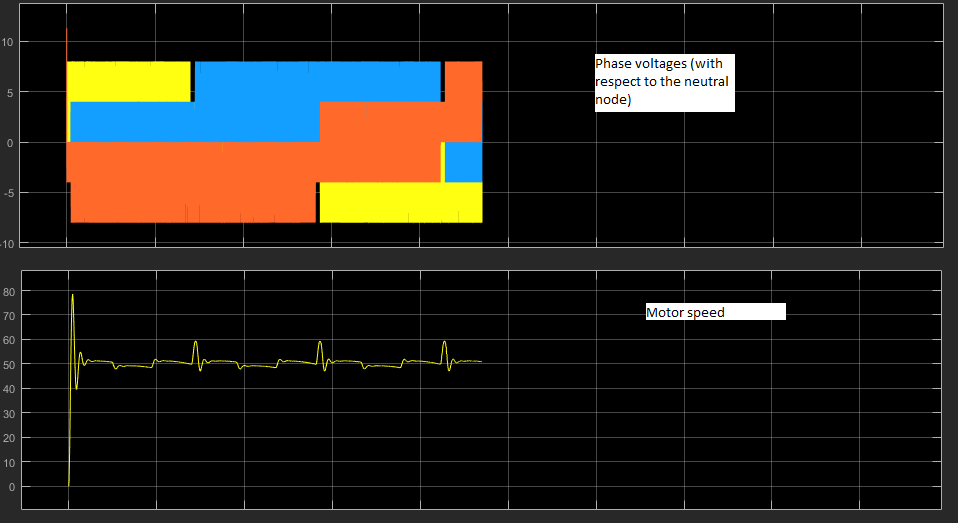Click the yellow voltage block at top-left
958x523 pixels.
click(x=129, y=81)
